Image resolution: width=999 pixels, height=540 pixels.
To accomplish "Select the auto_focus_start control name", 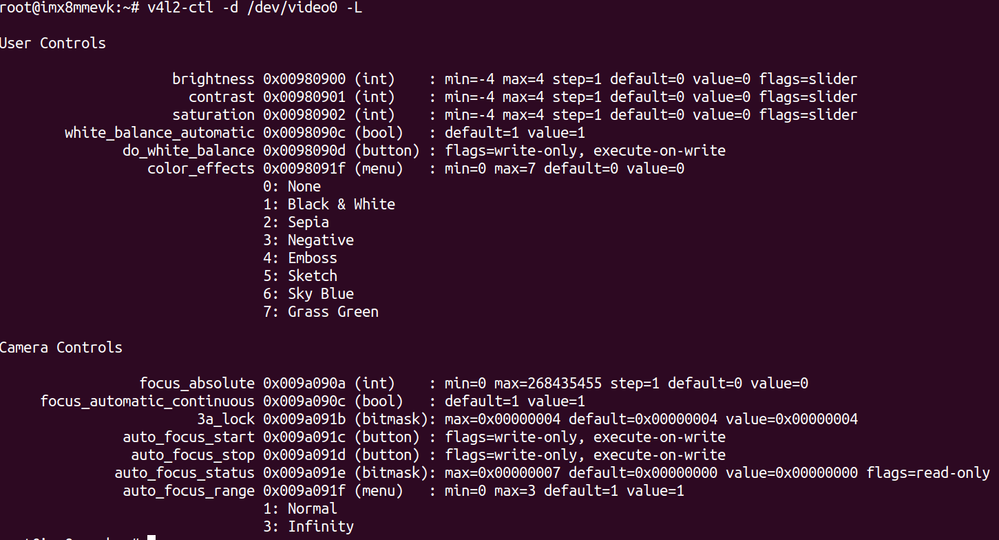I will tap(188, 437).
